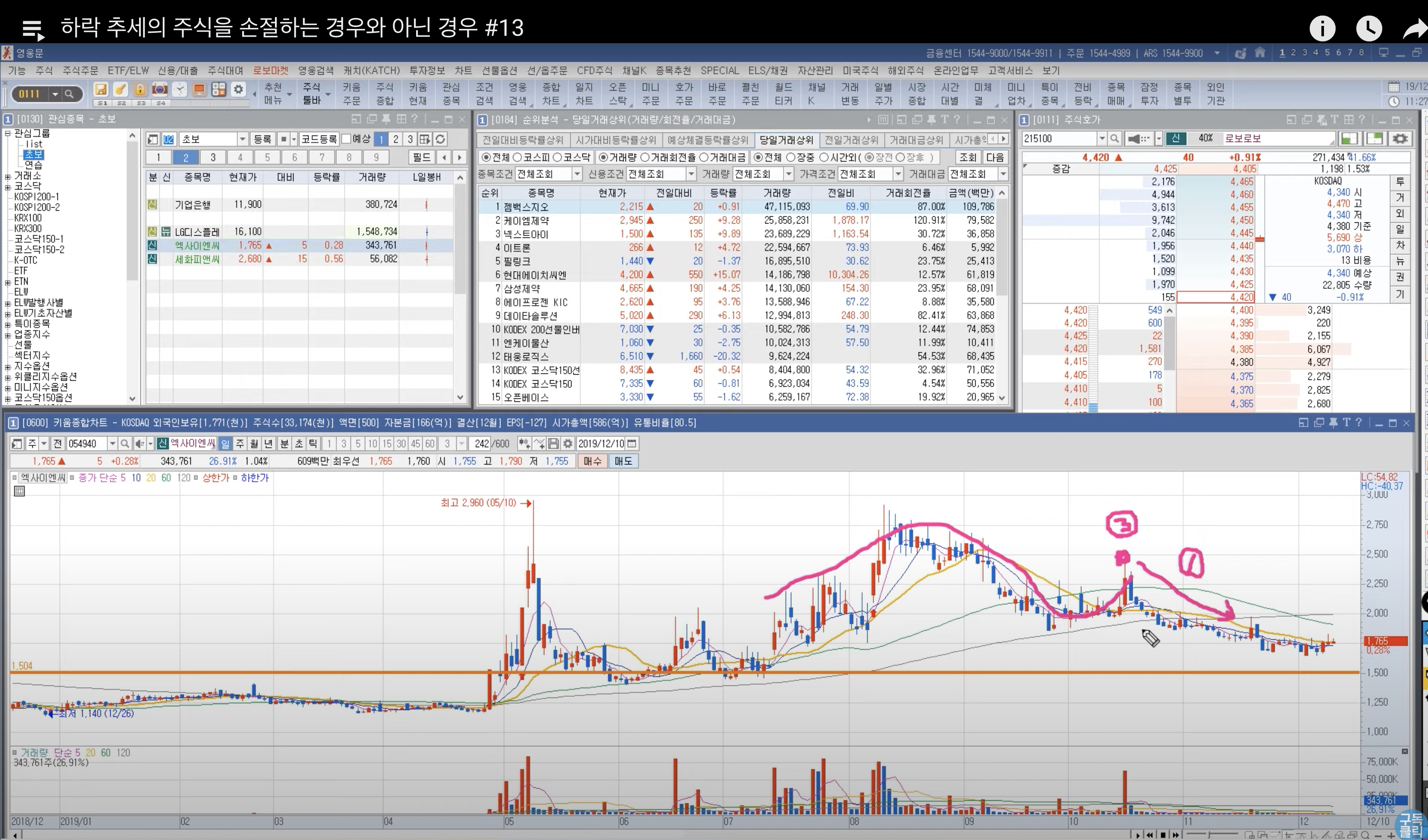The image size is (1428, 840).
Task: Check the 예상 checkbox in watchlist panel
Action: (x=346, y=139)
